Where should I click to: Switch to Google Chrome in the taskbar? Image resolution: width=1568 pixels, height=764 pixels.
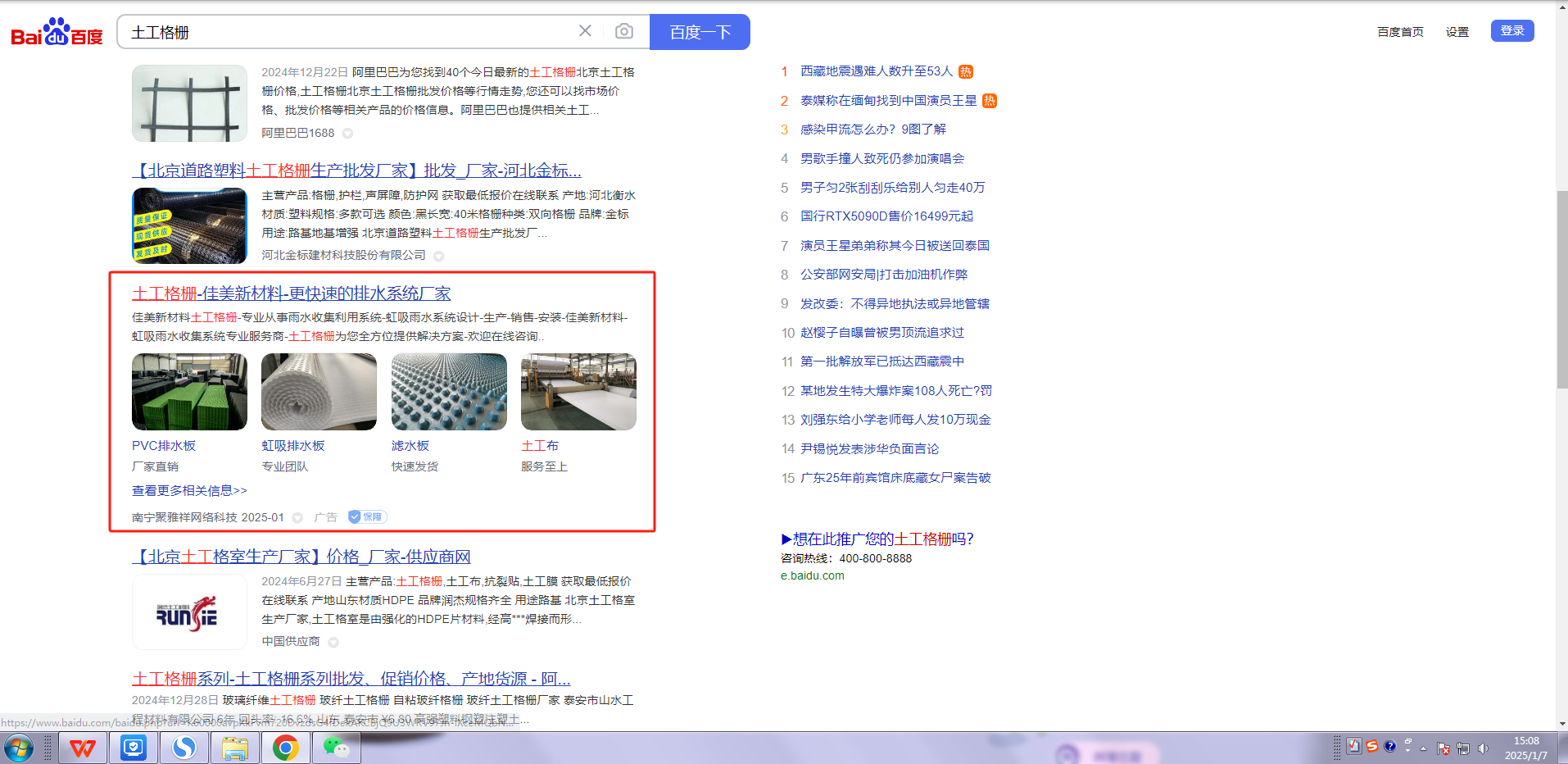(286, 748)
